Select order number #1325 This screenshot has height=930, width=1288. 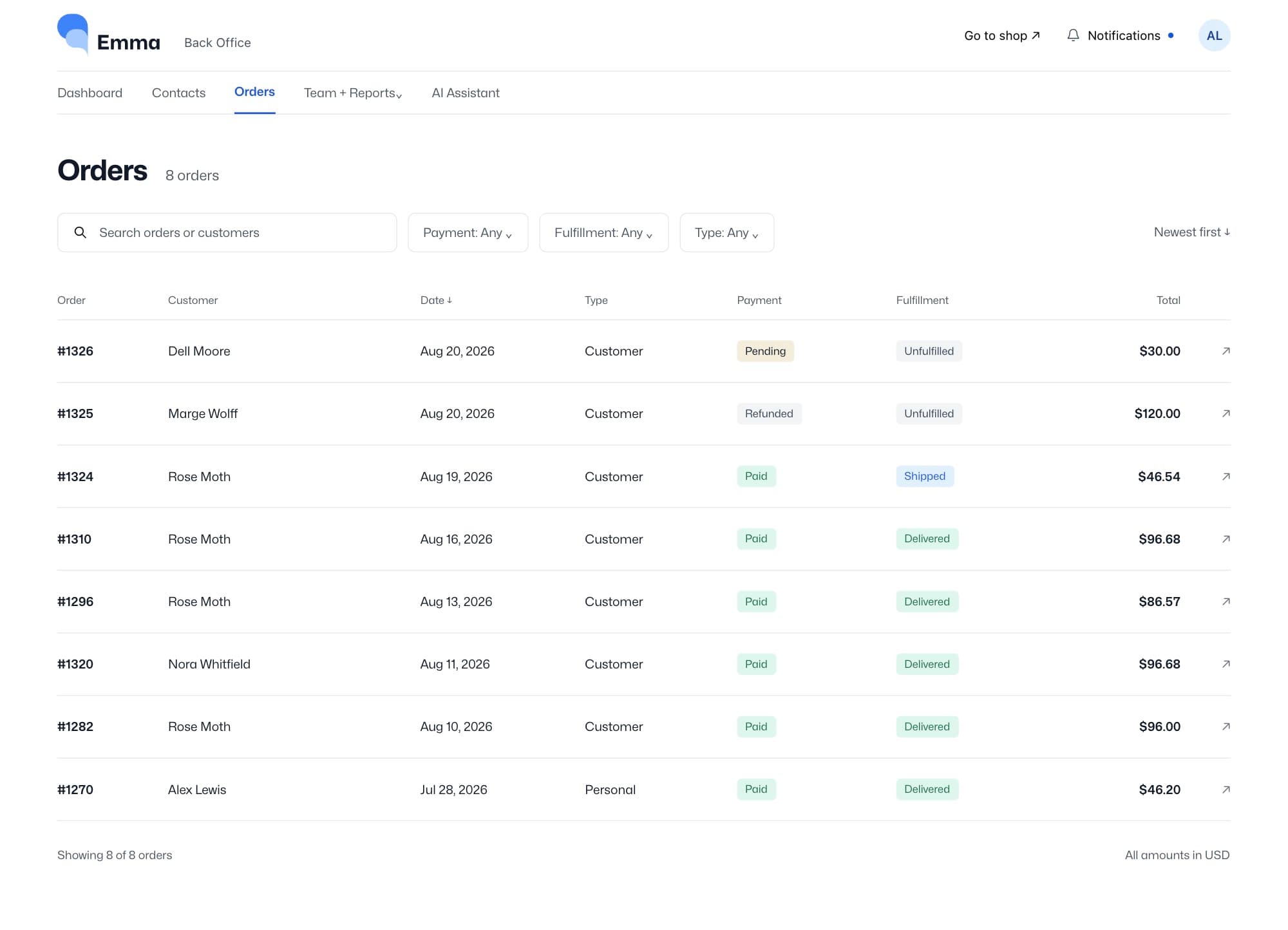tap(75, 413)
